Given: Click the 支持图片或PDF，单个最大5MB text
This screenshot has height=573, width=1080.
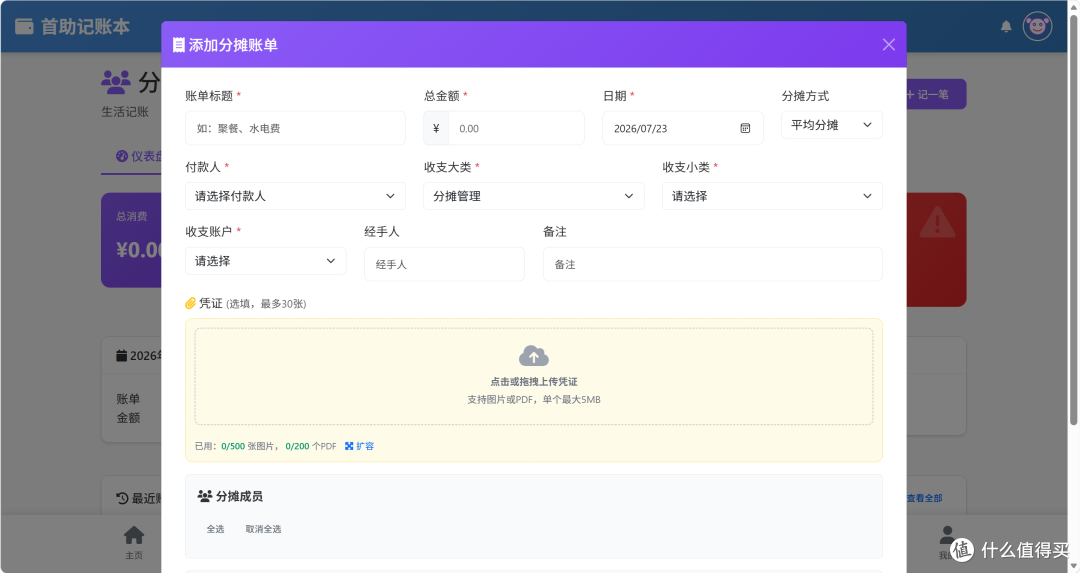Looking at the screenshot, I should (534, 399).
